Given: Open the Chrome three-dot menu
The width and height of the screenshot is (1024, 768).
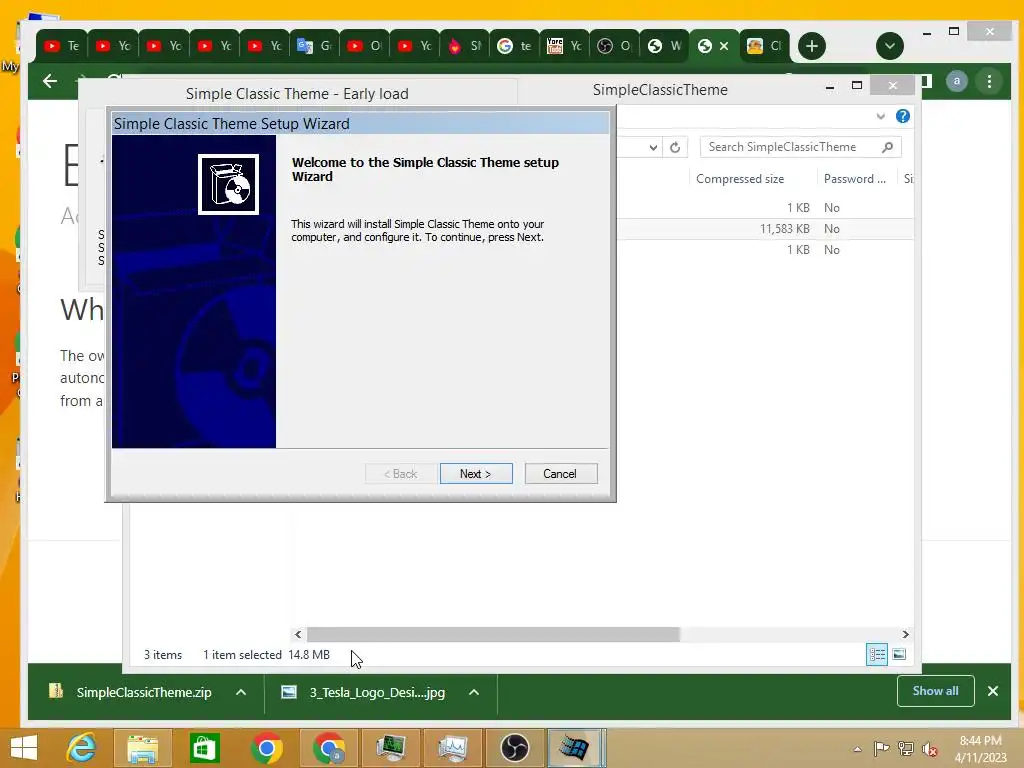Looking at the screenshot, I should (989, 81).
